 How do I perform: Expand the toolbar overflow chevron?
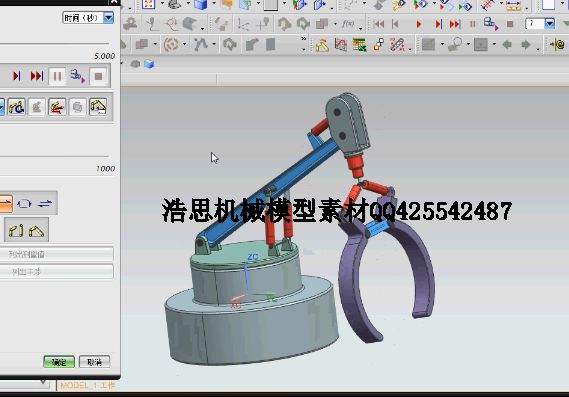coord(304,38)
